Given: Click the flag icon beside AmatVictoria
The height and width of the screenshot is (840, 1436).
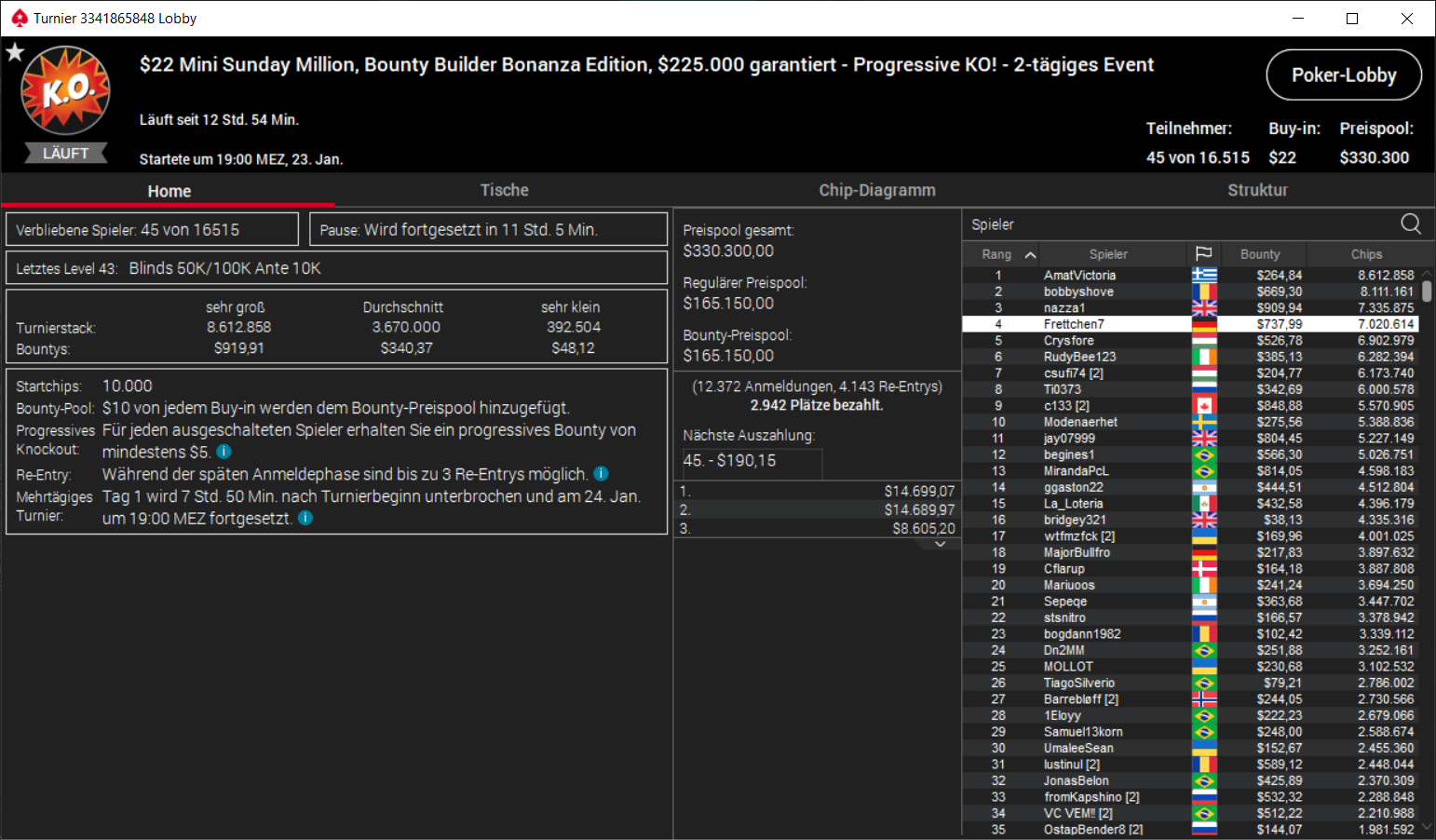Looking at the screenshot, I should (1204, 275).
